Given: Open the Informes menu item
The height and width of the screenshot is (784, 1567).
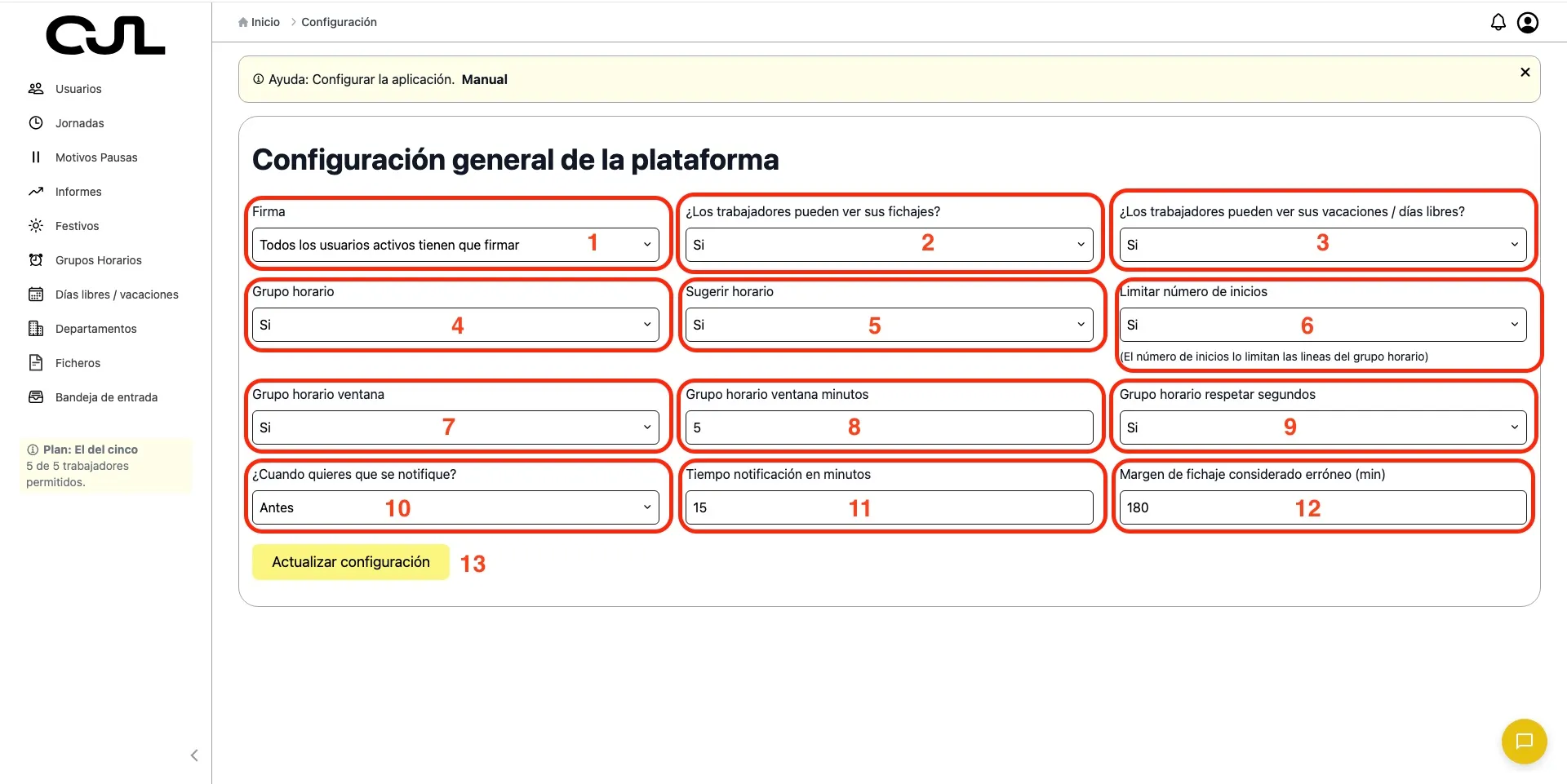Looking at the screenshot, I should click(x=78, y=192).
